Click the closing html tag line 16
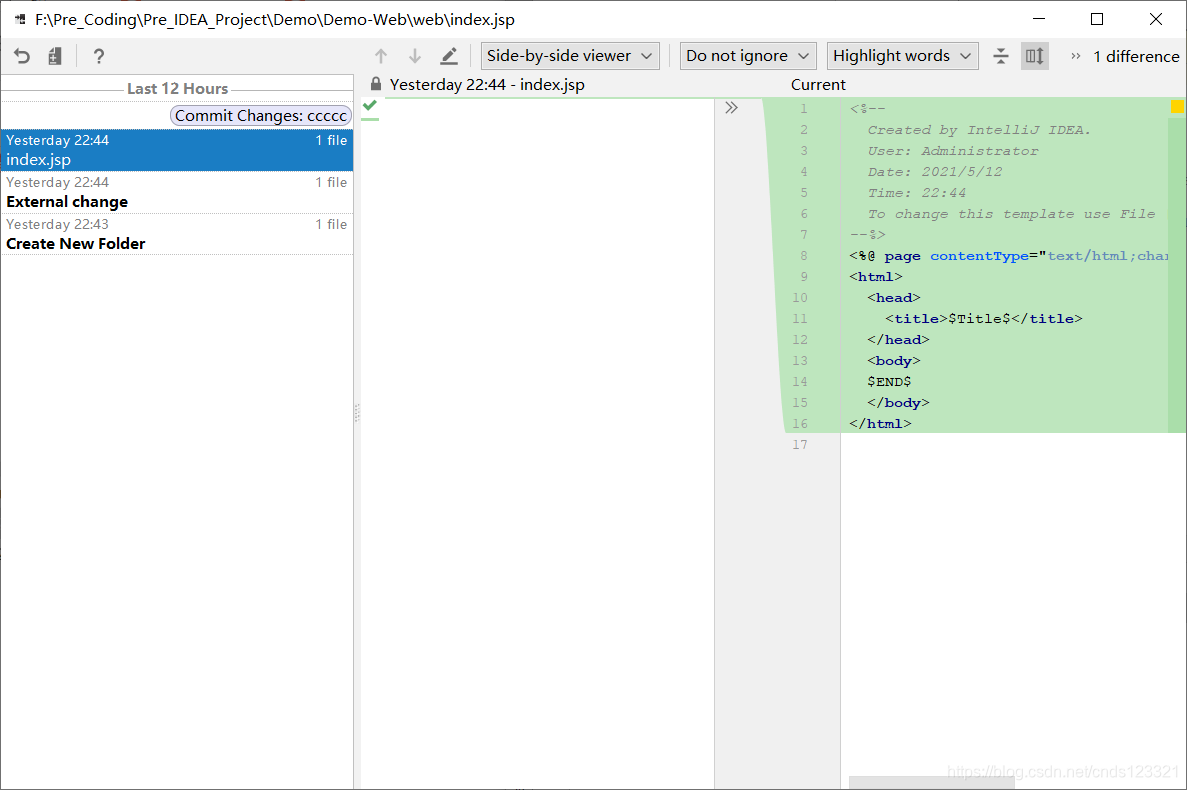The width and height of the screenshot is (1187, 790). tap(880, 424)
